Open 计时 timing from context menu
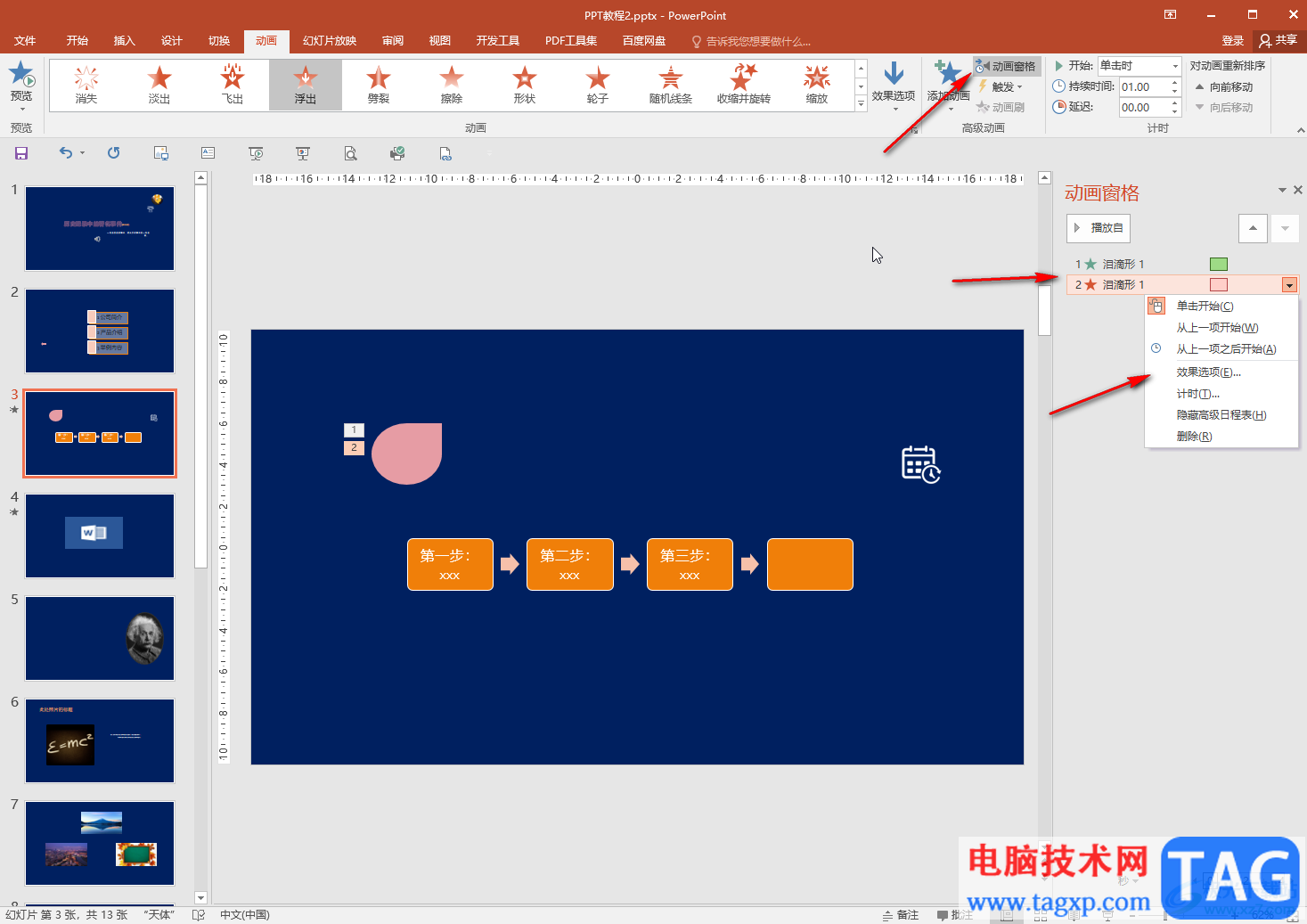The height and width of the screenshot is (924, 1307). pos(1221,393)
